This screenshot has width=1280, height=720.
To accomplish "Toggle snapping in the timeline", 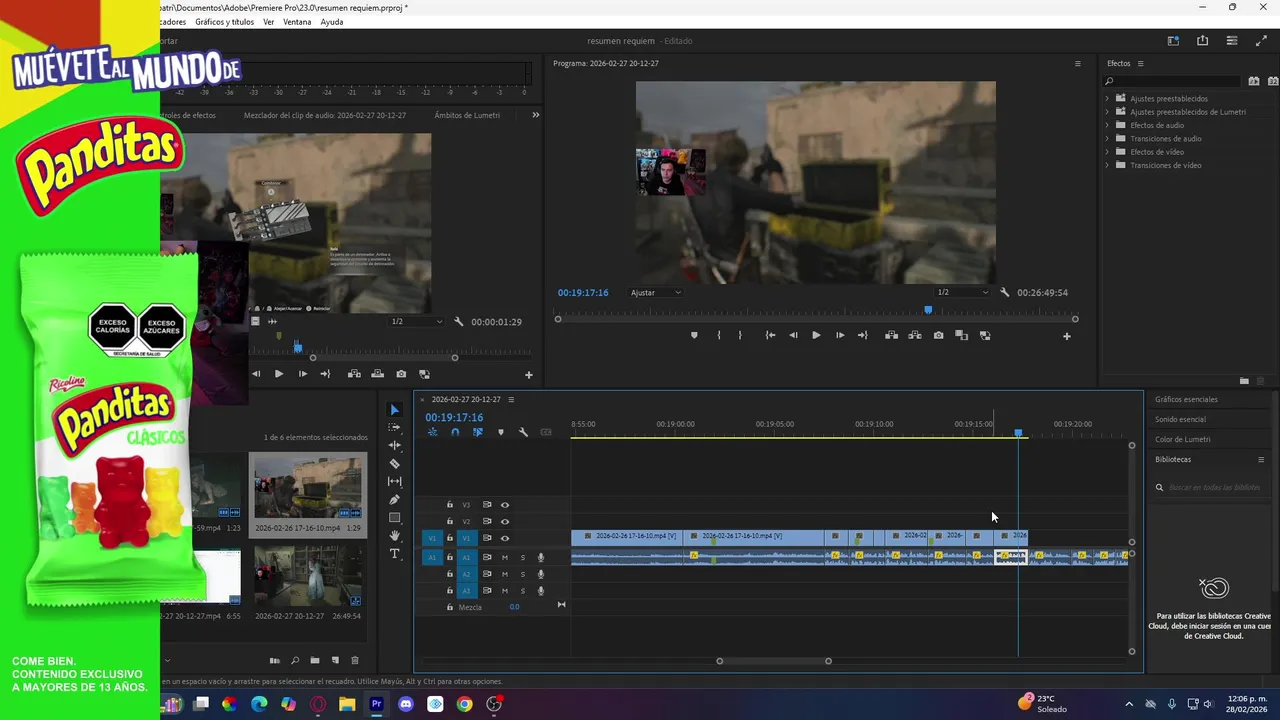I will [455, 432].
